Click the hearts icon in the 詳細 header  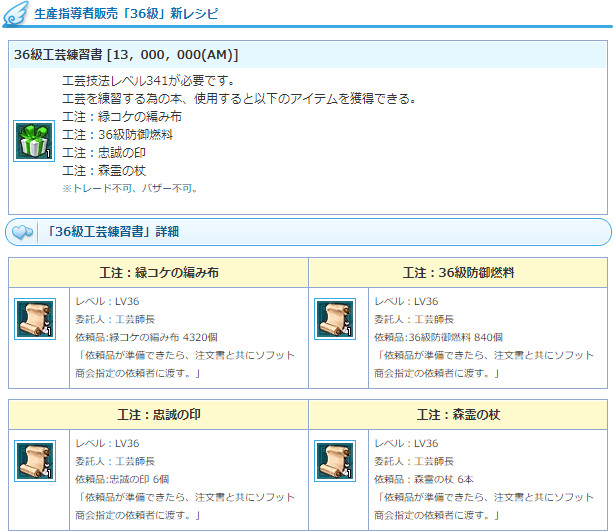tap(22, 232)
